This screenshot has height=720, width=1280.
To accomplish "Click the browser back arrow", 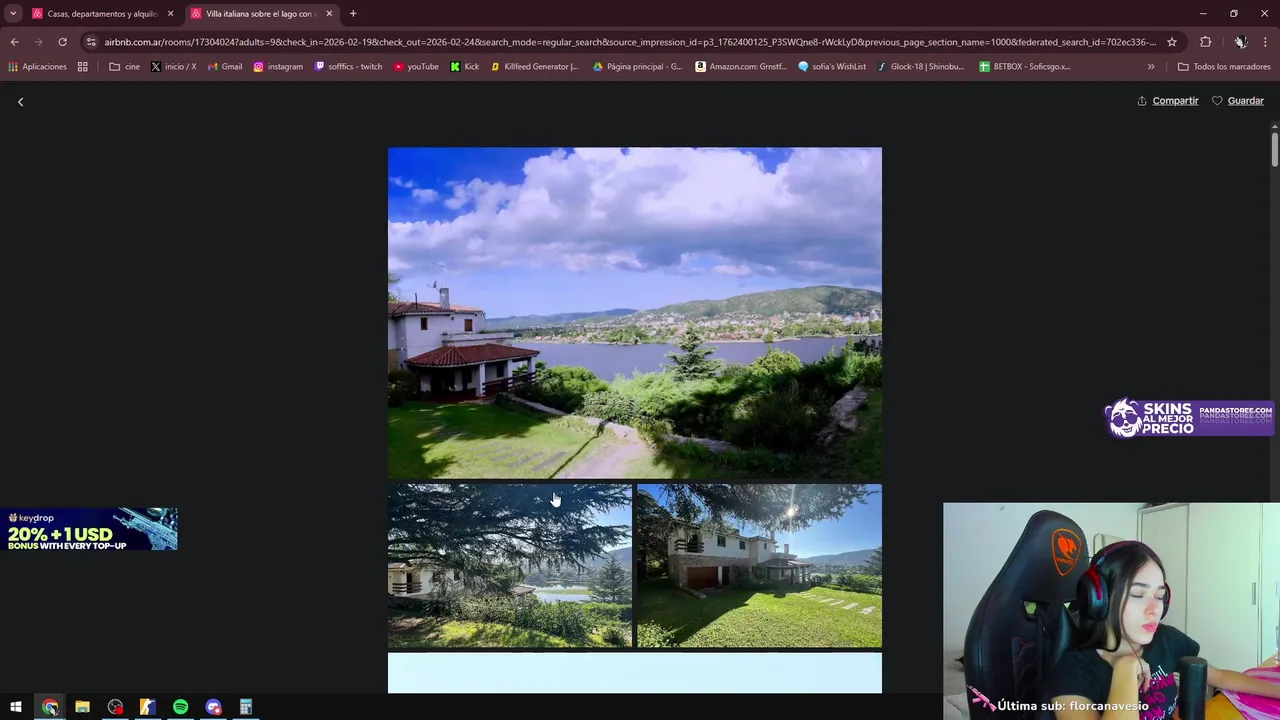I will tap(14, 42).
